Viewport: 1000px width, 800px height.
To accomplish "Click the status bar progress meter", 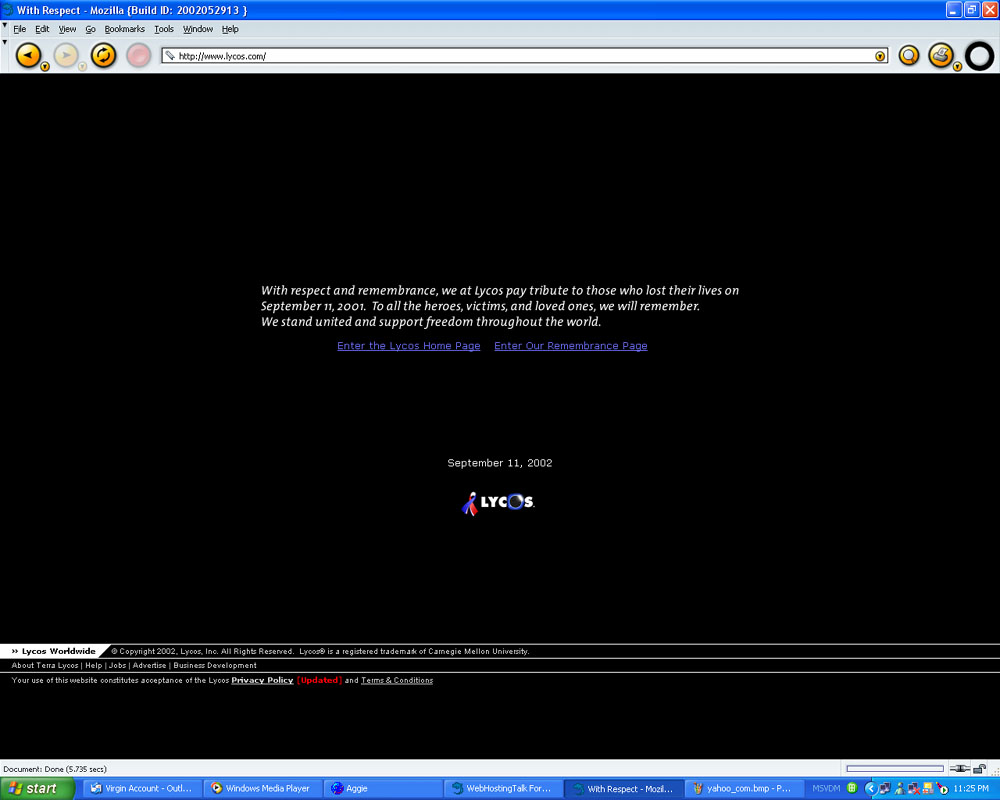I will point(894,769).
